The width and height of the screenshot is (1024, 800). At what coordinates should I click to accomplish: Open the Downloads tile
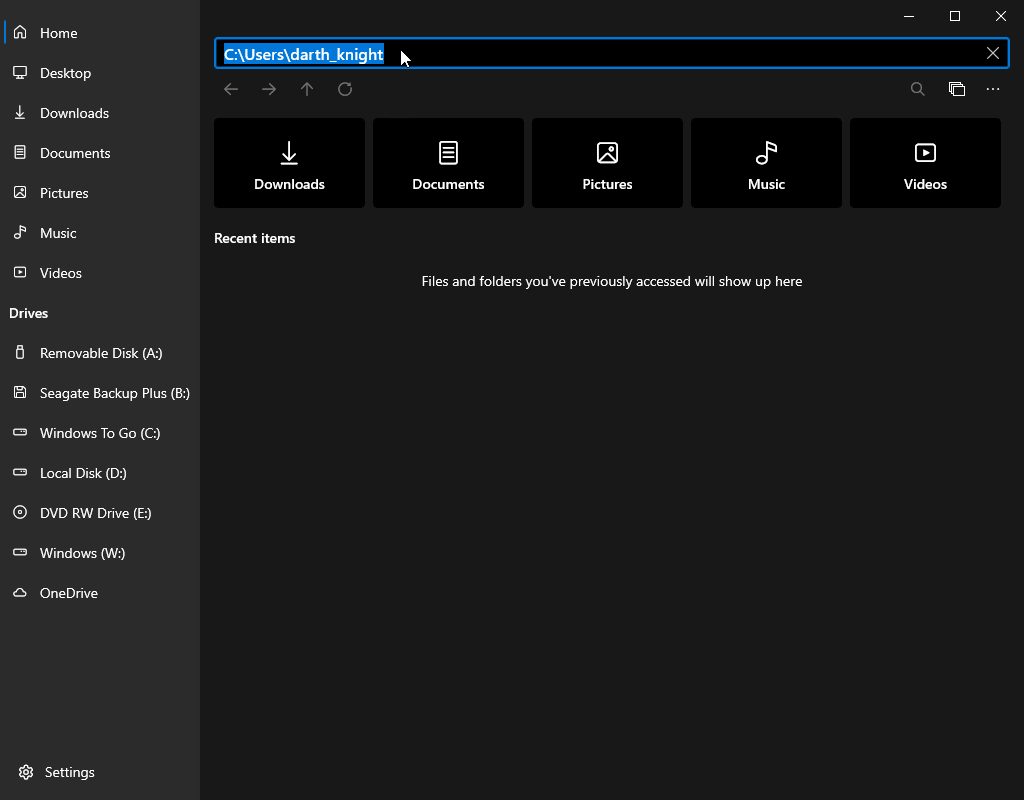pos(289,163)
